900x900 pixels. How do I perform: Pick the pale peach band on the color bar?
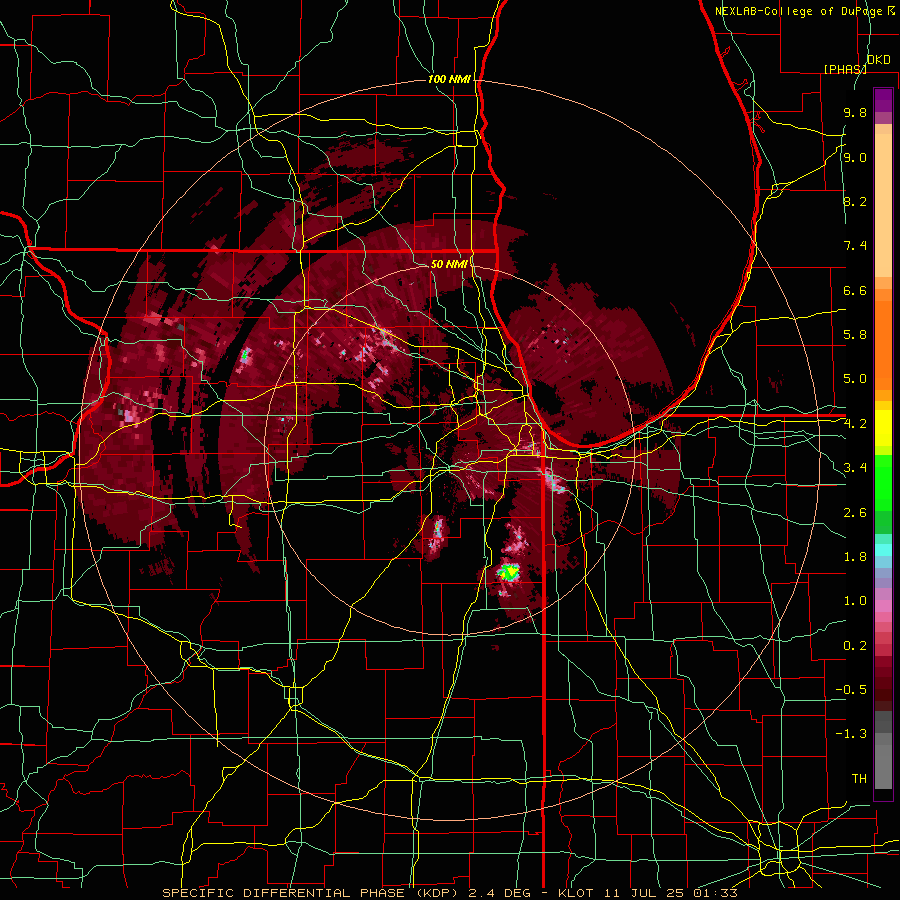(x=883, y=205)
